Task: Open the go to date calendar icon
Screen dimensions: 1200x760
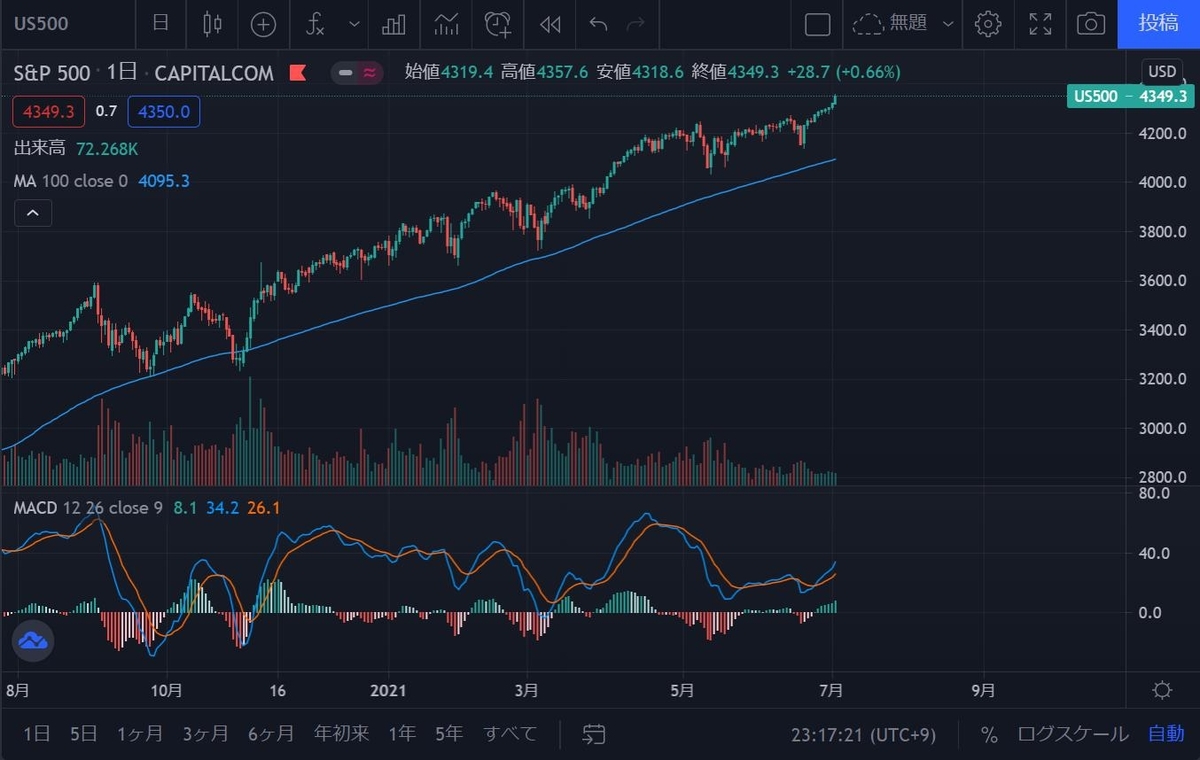Action: (x=594, y=735)
